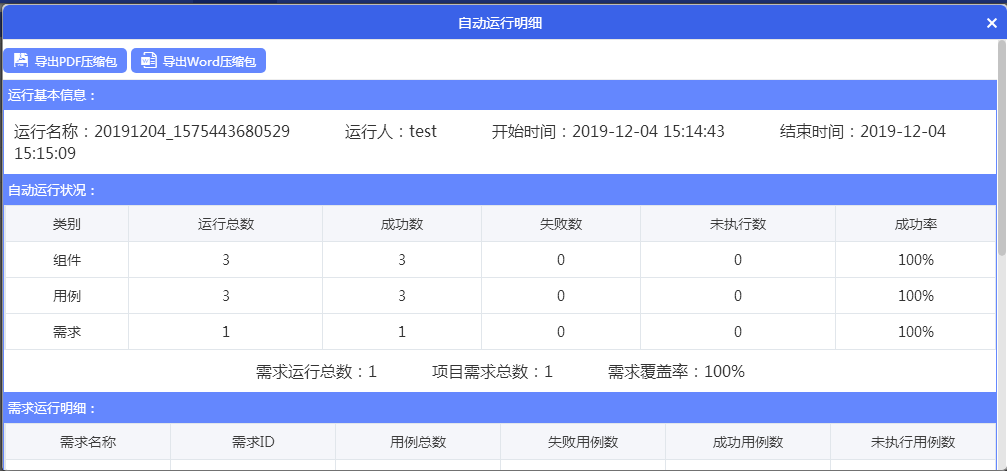Close the 自动运行明细 dialog
1007x471 pixels.
click(991, 23)
